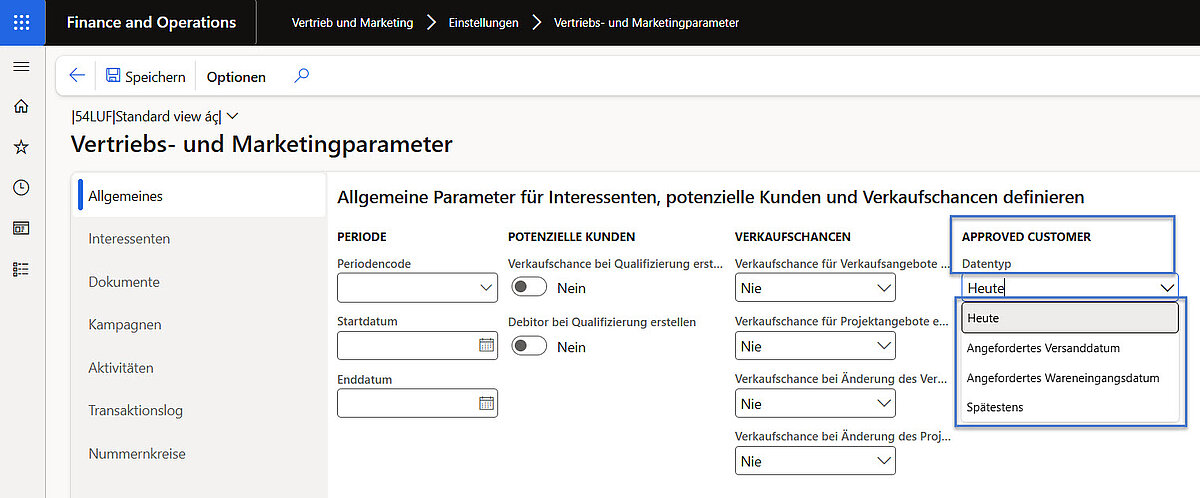Click the Speichern button
The height and width of the screenshot is (498, 1200).
[145, 76]
